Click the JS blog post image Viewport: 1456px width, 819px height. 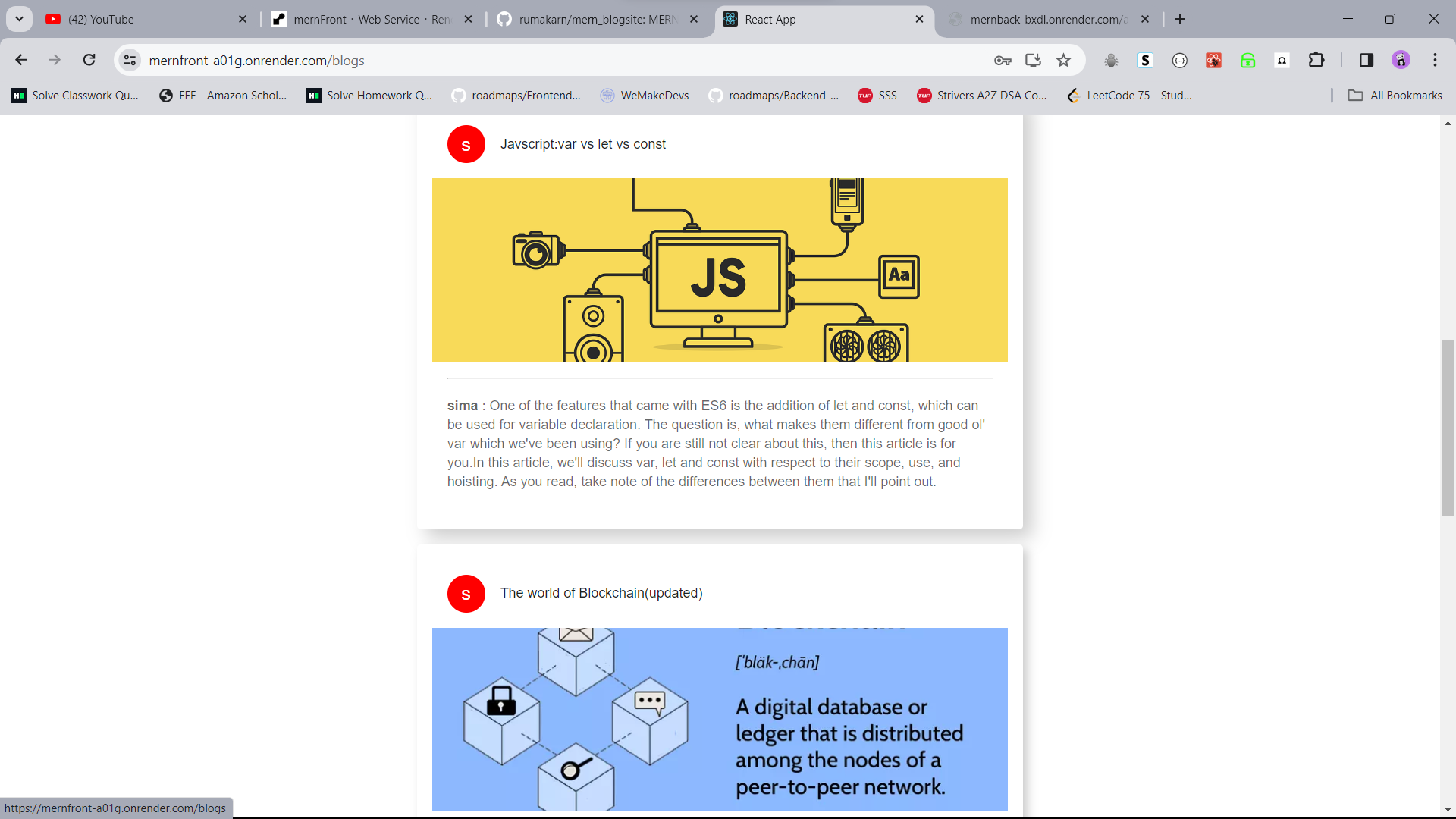719,270
